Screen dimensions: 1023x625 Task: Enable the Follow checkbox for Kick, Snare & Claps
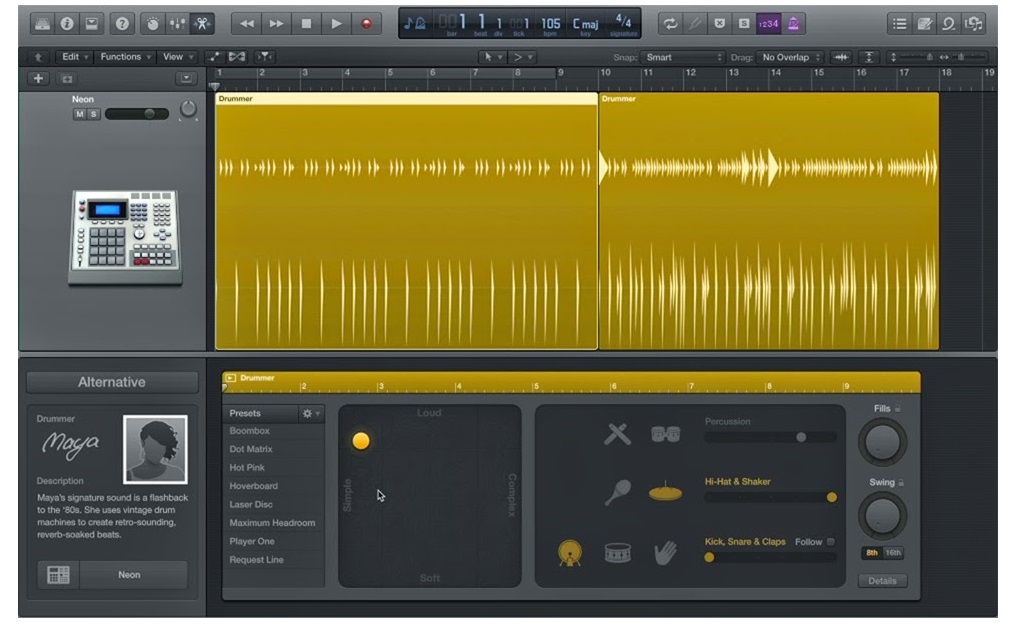pos(830,541)
